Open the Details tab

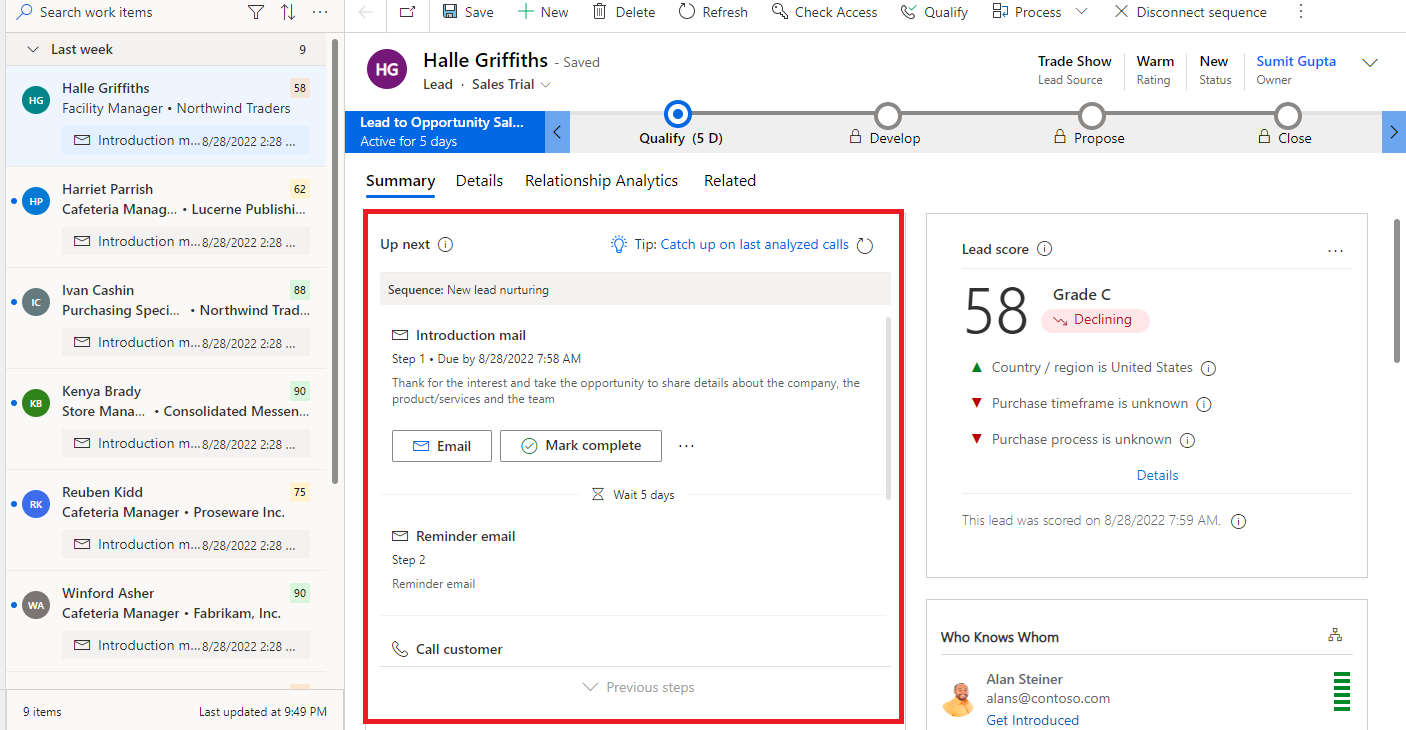click(x=479, y=181)
